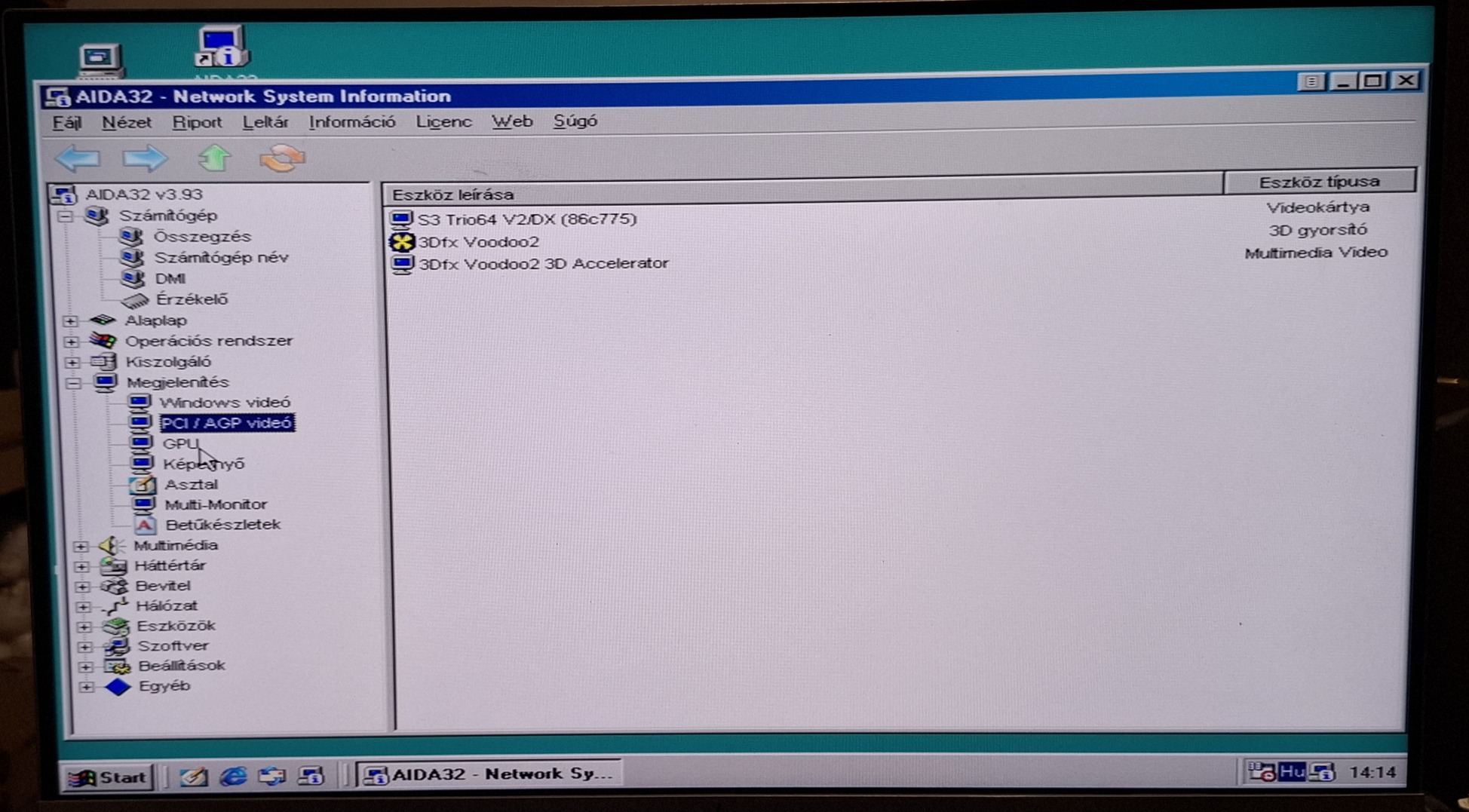The image size is (1469, 812).
Task: Expand the Kiszolgáló tree node
Action: pyautogui.click(x=72, y=363)
